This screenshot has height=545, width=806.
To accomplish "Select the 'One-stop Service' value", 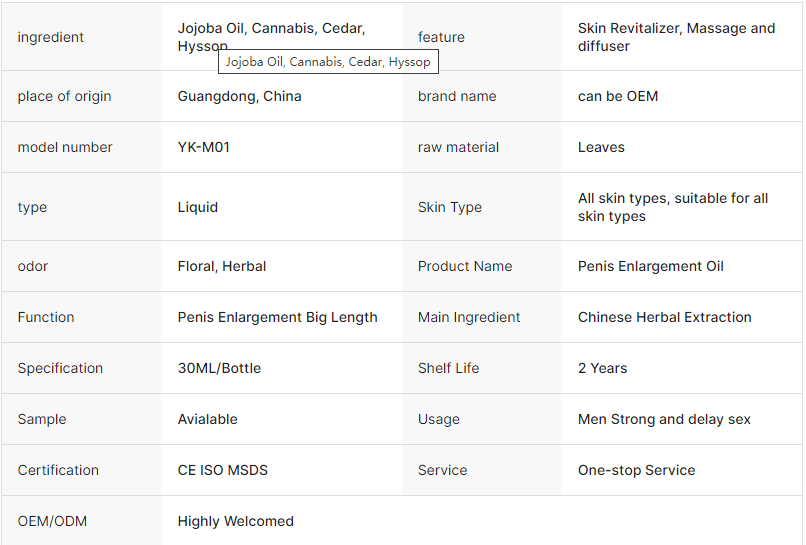I will pos(636,470).
